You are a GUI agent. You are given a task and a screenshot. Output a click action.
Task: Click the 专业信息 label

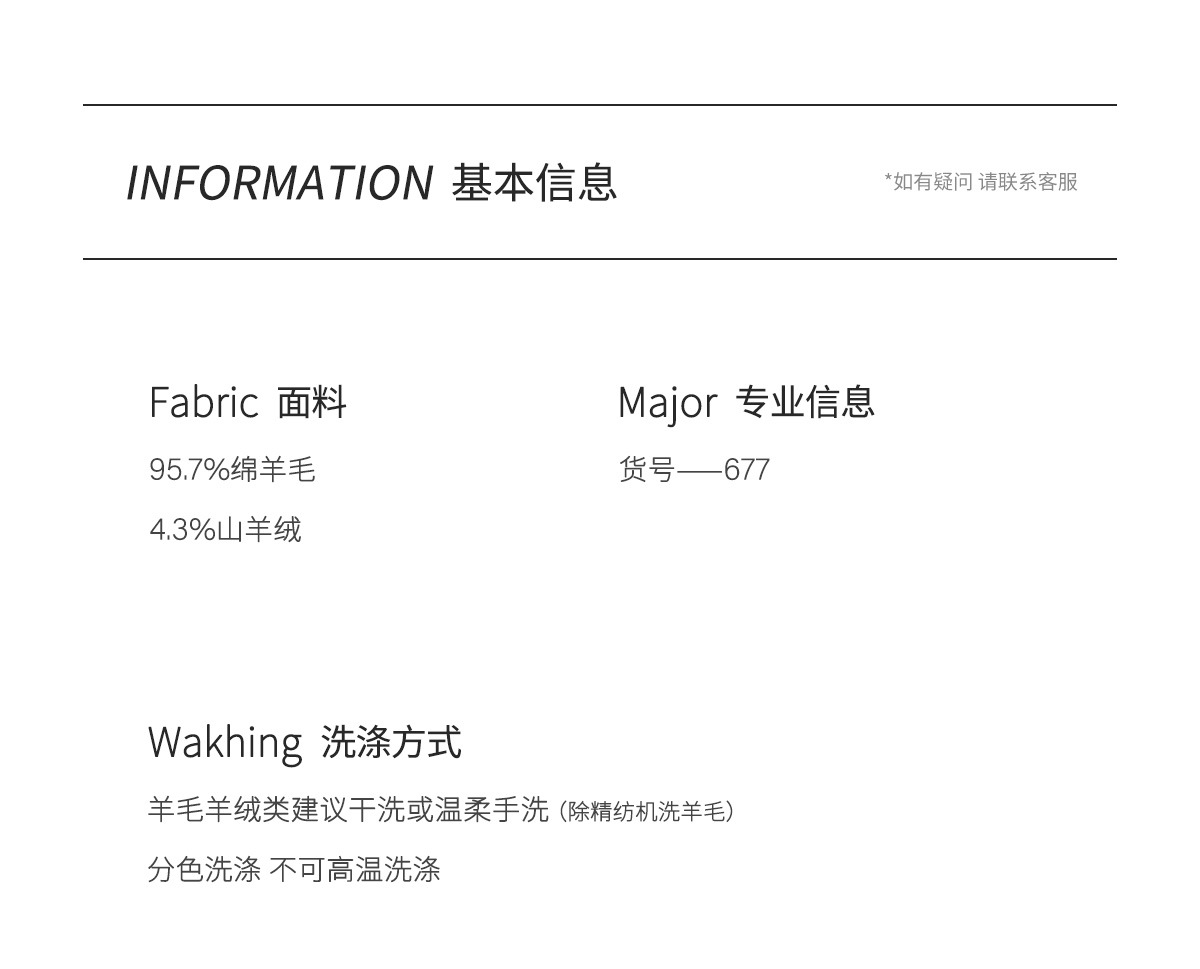pyautogui.click(x=805, y=402)
